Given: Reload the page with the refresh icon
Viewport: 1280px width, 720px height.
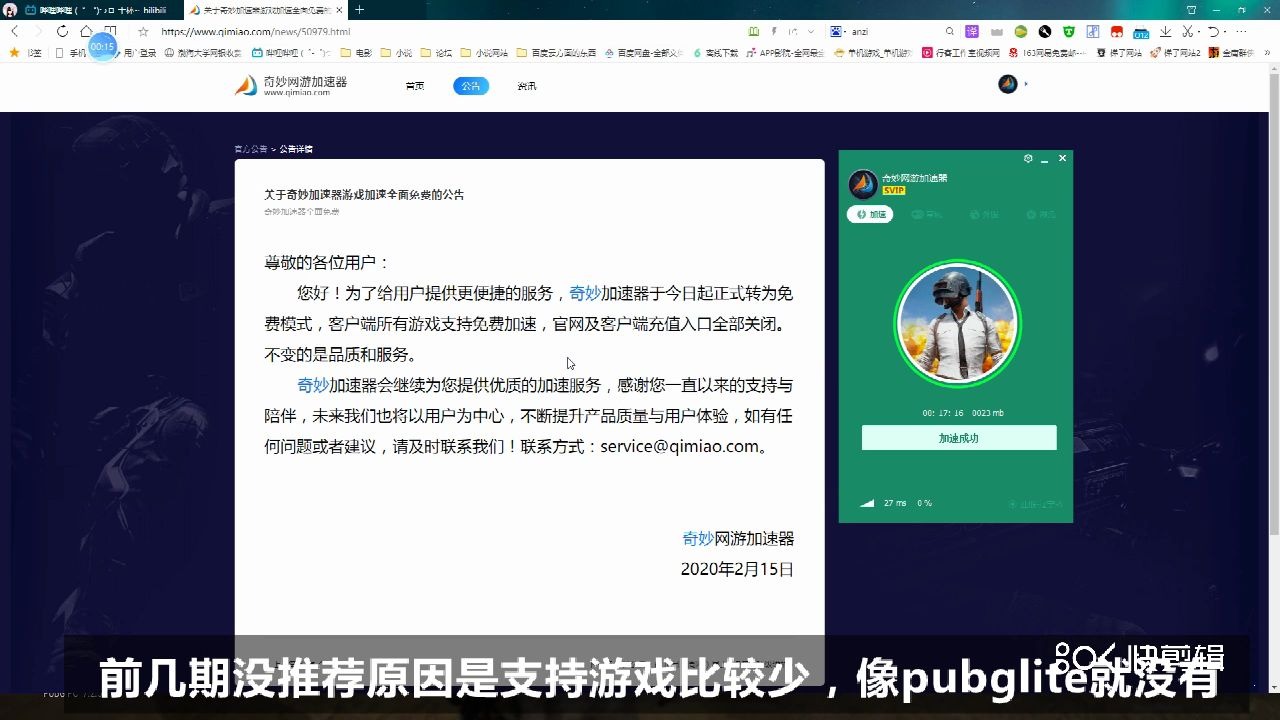Looking at the screenshot, I should pyautogui.click(x=62, y=32).
